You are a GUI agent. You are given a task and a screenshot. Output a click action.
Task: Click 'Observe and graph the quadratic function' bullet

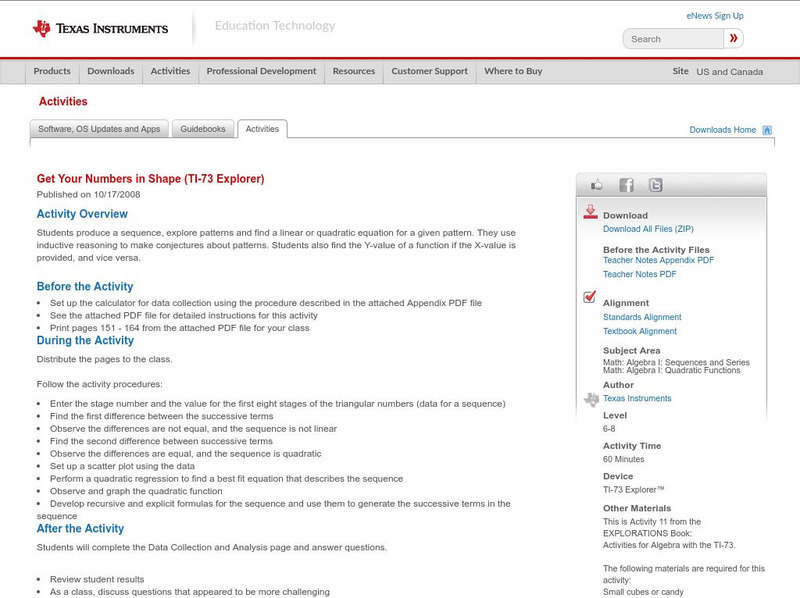point(136,491)
